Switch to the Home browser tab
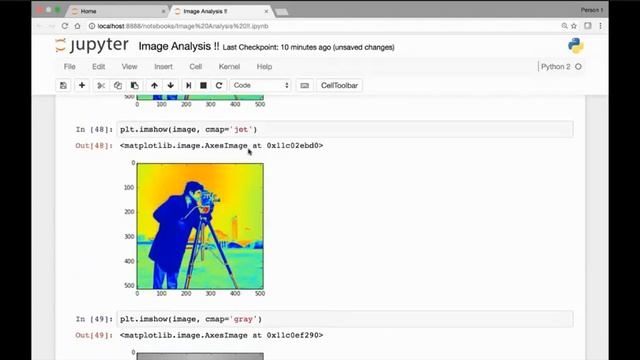This screenshot has height=360, width=640. pos(117,11)
